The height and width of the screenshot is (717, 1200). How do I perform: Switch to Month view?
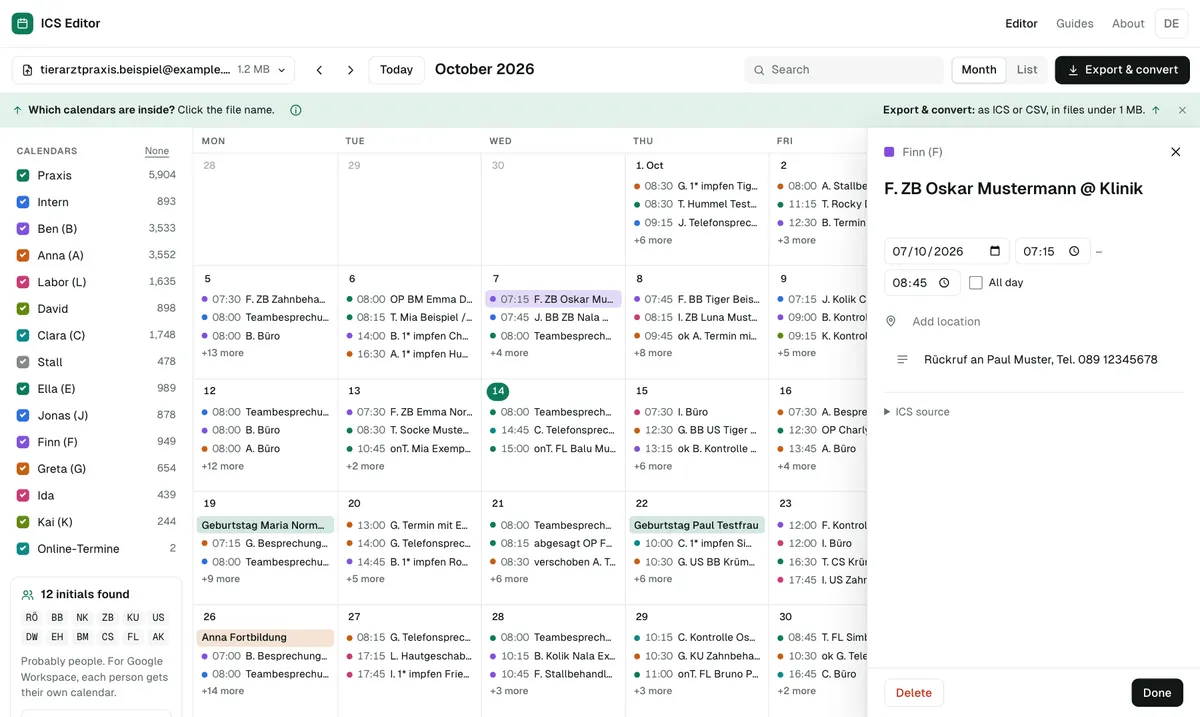coord(979,70)
